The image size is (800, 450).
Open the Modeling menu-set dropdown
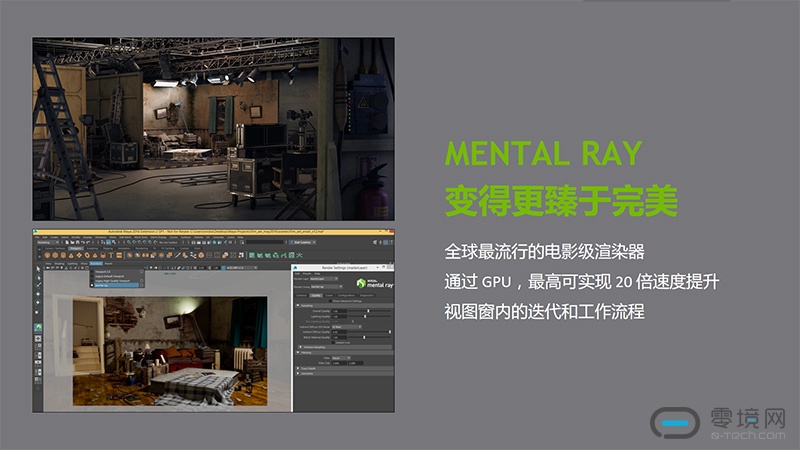(48, 242)
